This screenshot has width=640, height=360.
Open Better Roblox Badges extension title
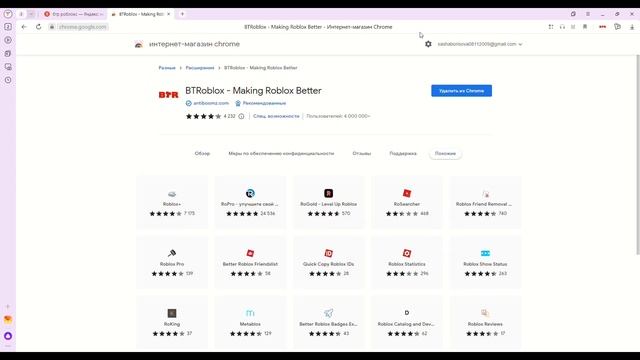329,324
